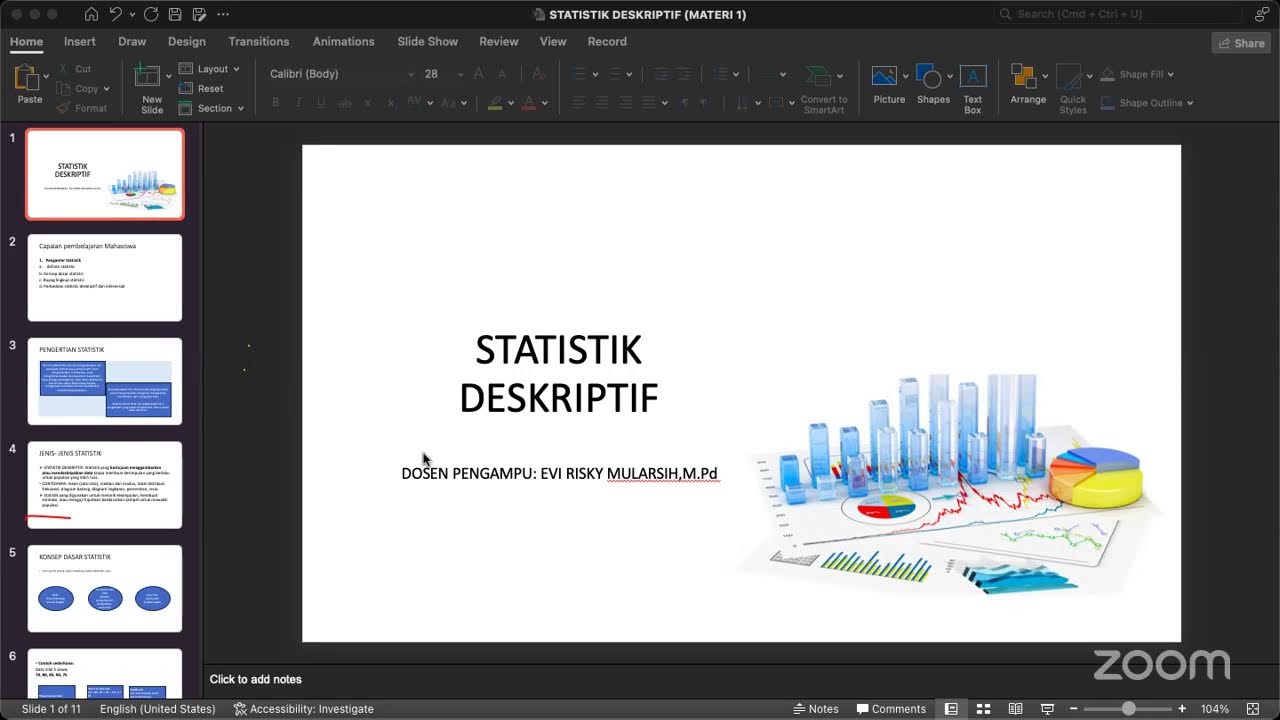
Task: Click the Share button
Action: [x=1241, y=43]
